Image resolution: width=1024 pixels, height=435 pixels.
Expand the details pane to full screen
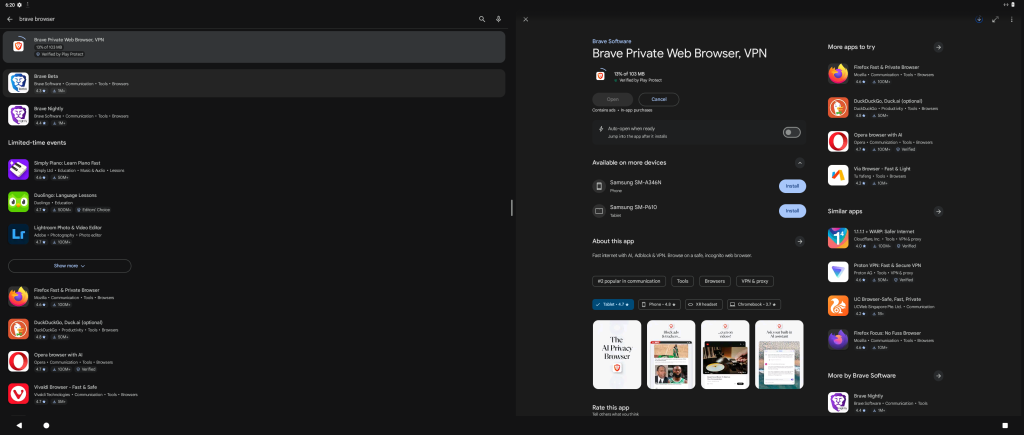[x=995, y=19]
